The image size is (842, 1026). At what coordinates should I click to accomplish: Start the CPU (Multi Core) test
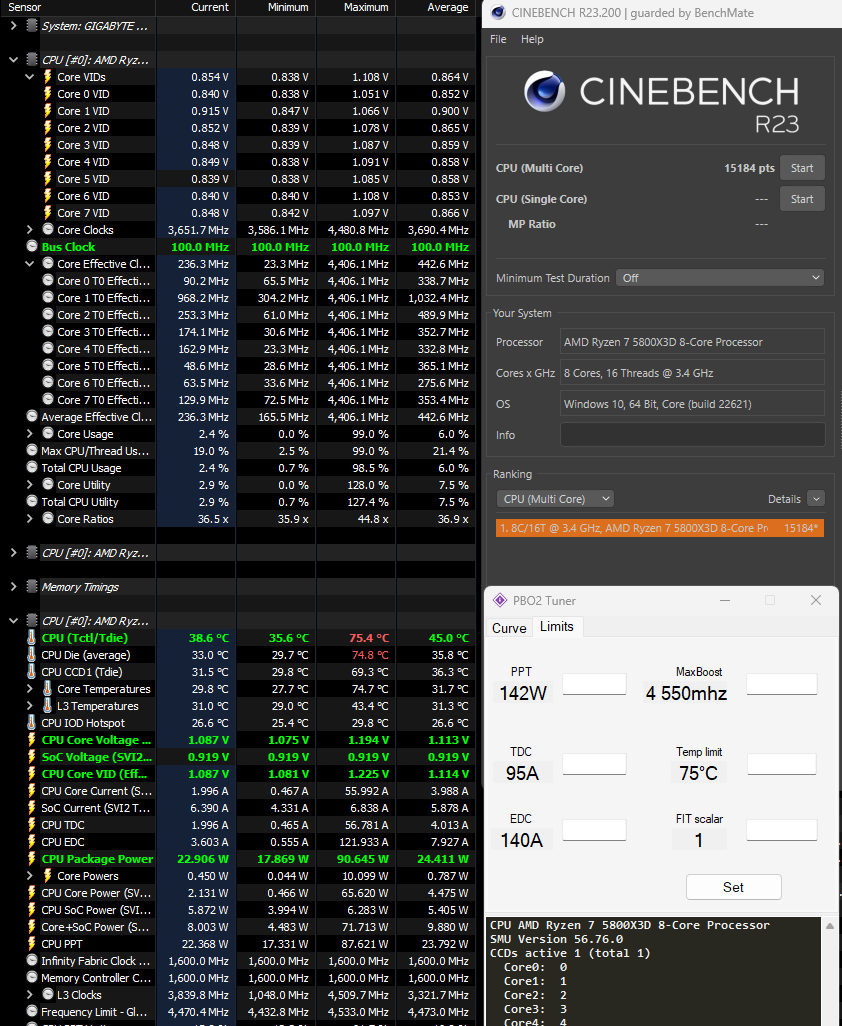[x=802, y=168]
